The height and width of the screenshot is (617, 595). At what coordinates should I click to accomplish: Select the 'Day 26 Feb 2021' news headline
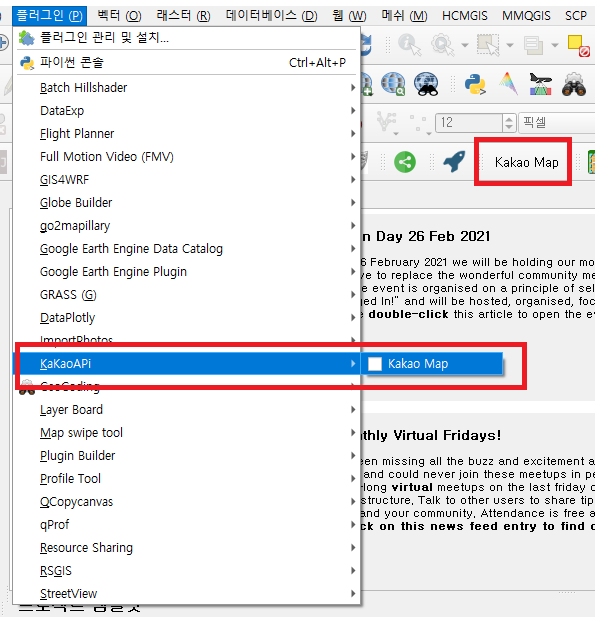click(433, 236)
